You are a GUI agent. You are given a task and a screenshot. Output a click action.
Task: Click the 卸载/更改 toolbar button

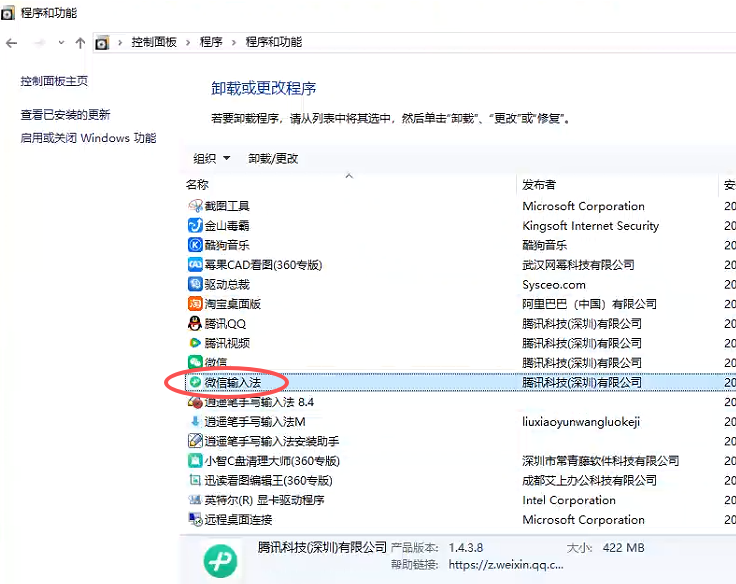point(273,159)
